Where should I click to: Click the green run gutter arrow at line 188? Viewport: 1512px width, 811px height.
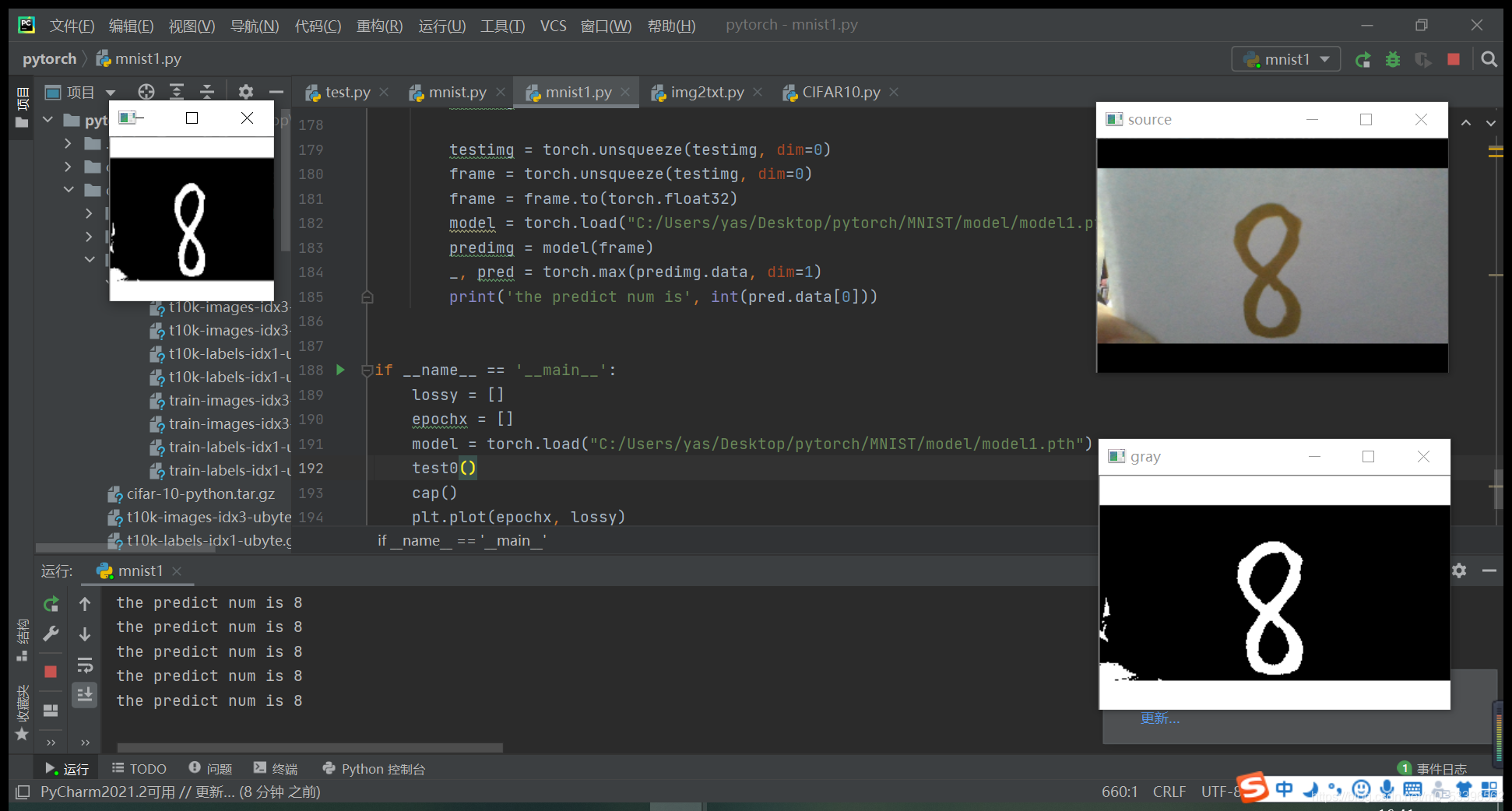click(340, 370)
